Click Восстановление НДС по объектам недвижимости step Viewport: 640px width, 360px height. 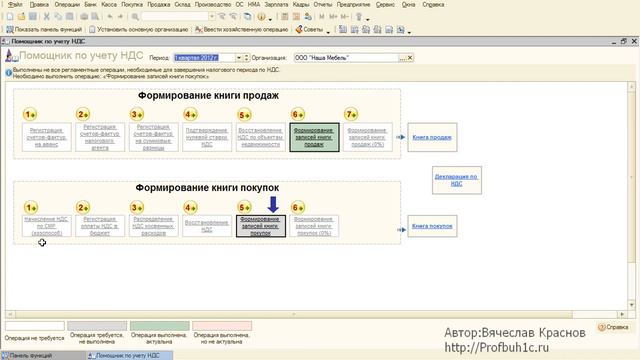tap(260, 137)
